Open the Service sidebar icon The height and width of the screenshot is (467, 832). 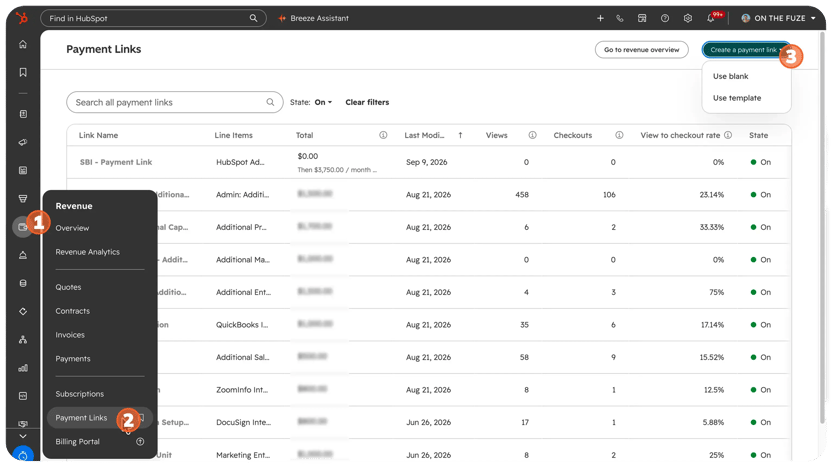(x=23, y=255)
